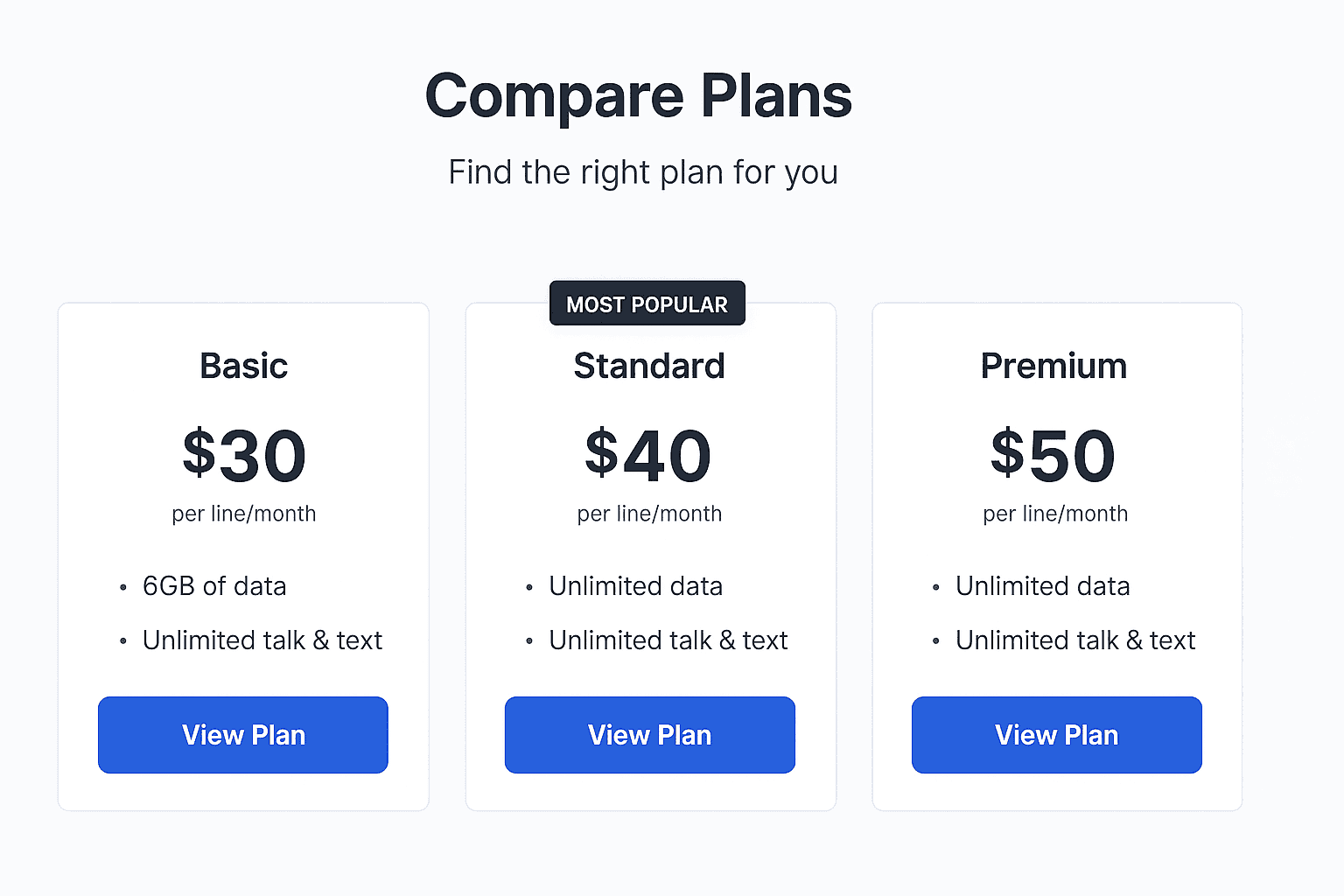Click the Standard plan title
The width and height of the screenshot is (1344, 896).
[x=648, y=366]
